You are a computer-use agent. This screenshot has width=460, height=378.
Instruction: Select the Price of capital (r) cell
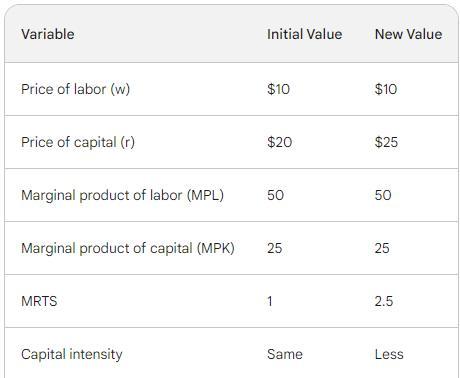[x=78, y=142]
